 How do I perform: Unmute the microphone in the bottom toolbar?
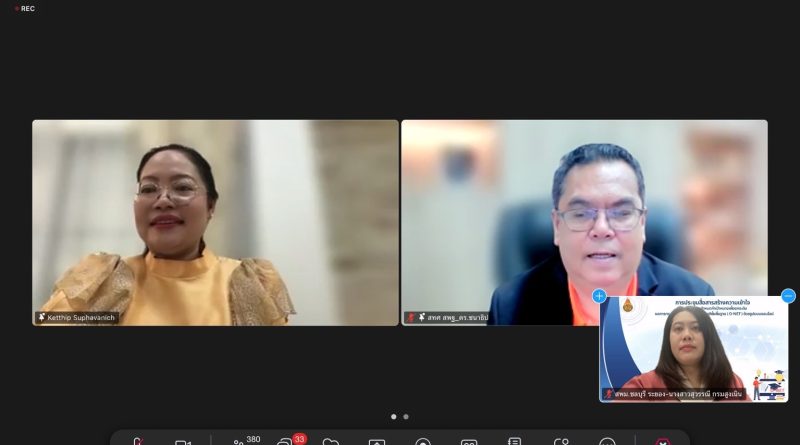(x=137, y=441)
